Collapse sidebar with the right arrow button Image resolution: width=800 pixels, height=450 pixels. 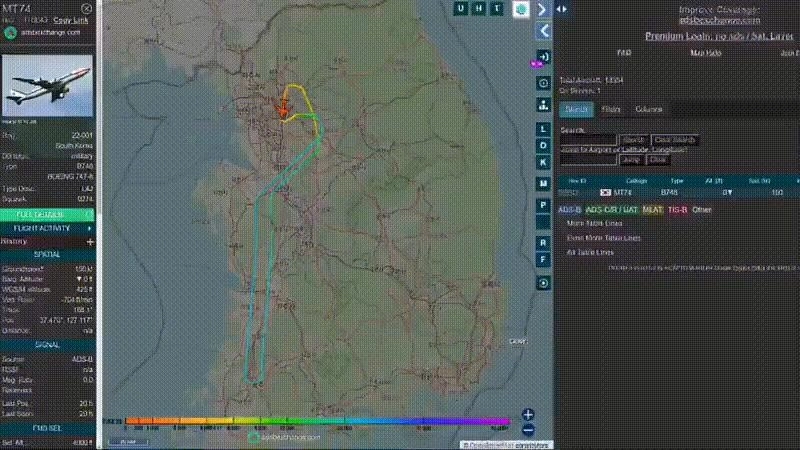542,9
